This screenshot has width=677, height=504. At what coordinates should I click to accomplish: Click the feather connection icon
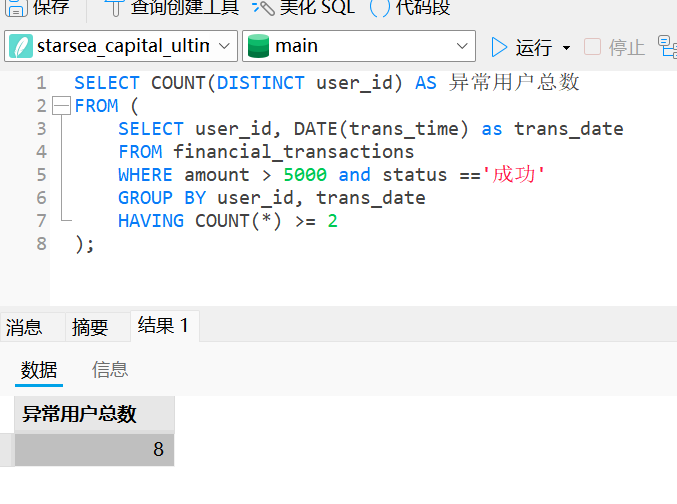click(x=21, y=46)
